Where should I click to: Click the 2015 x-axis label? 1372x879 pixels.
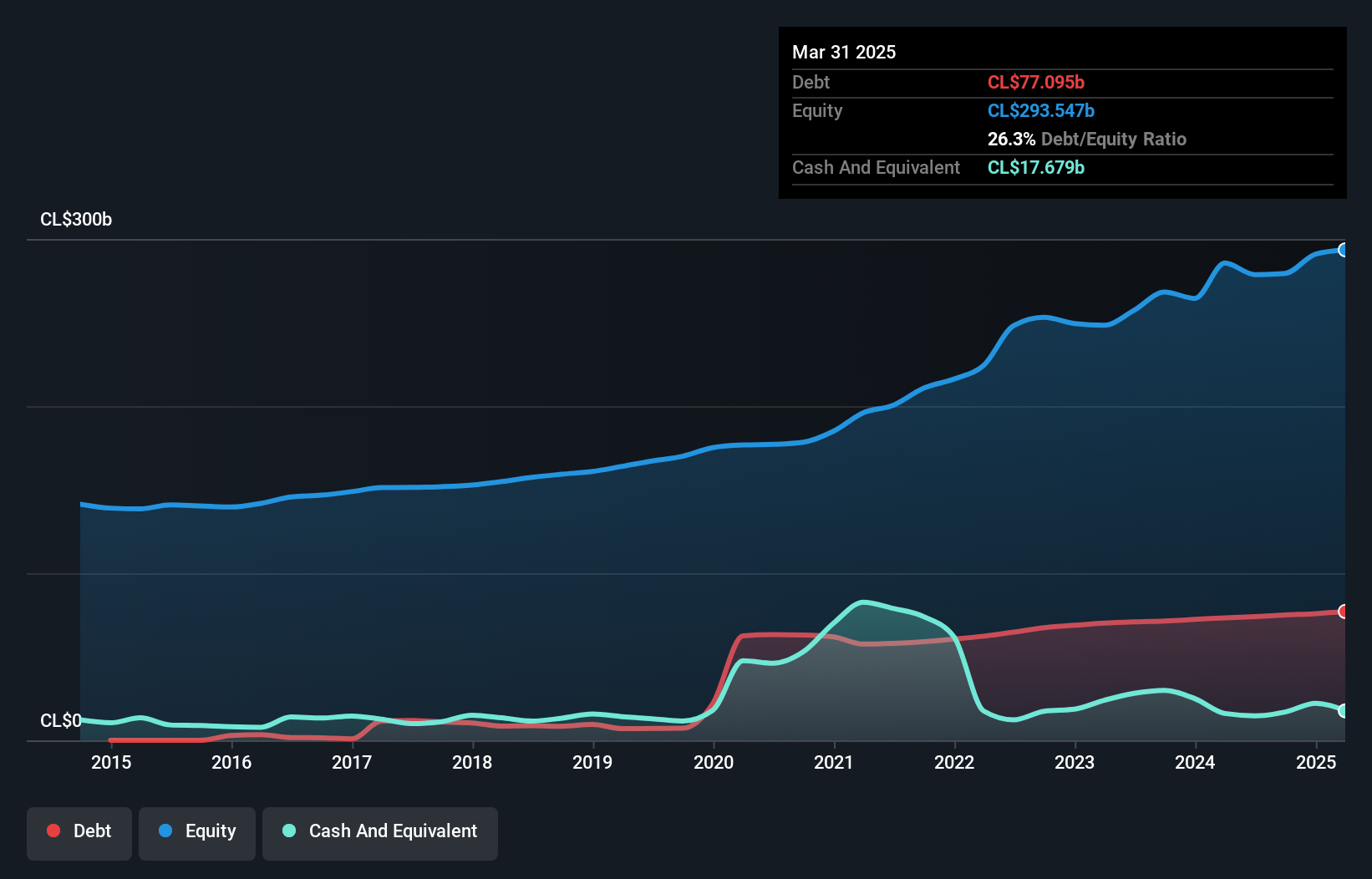tap(111, 762)
